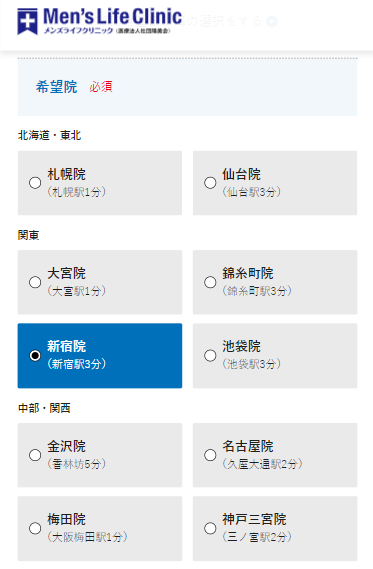Click the faded selection text in header
Screen dimensions: 373x569
225,21
